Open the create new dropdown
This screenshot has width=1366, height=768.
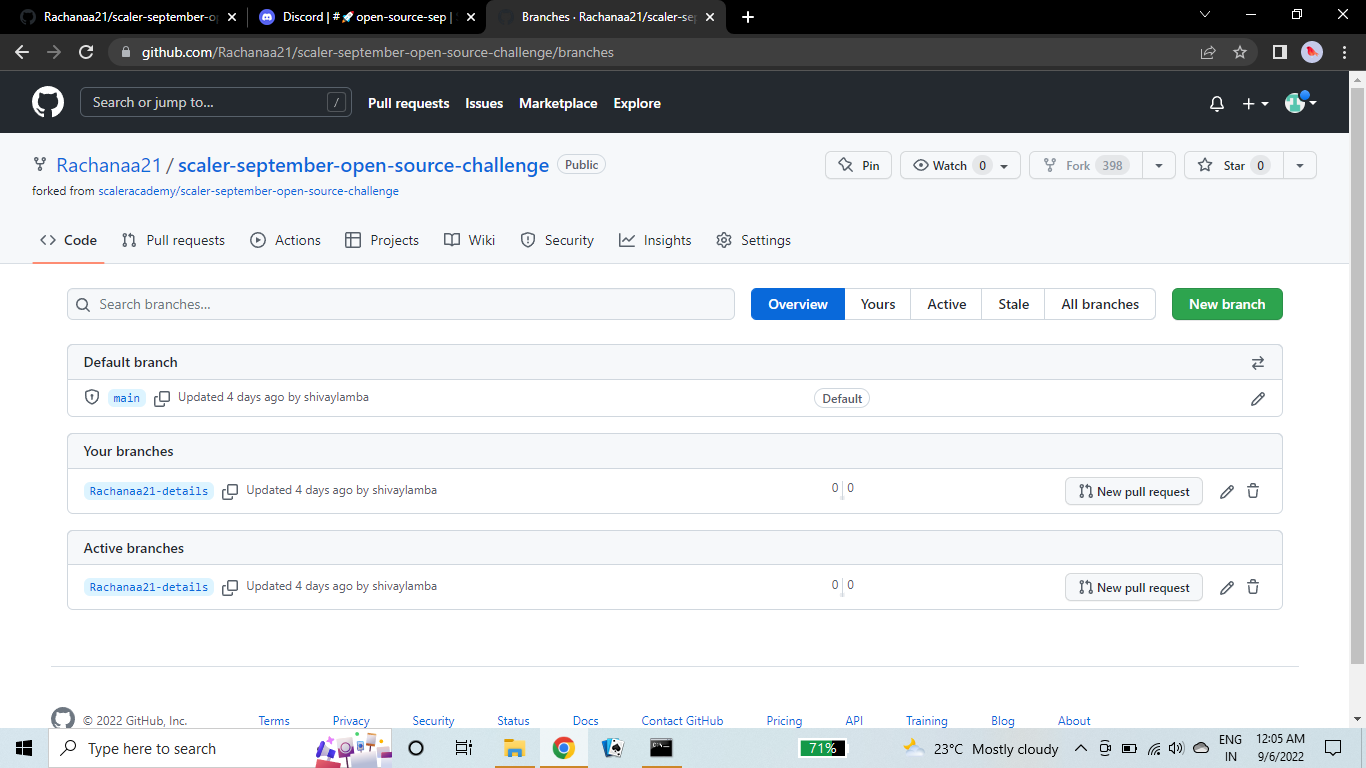click(1255, 103)
